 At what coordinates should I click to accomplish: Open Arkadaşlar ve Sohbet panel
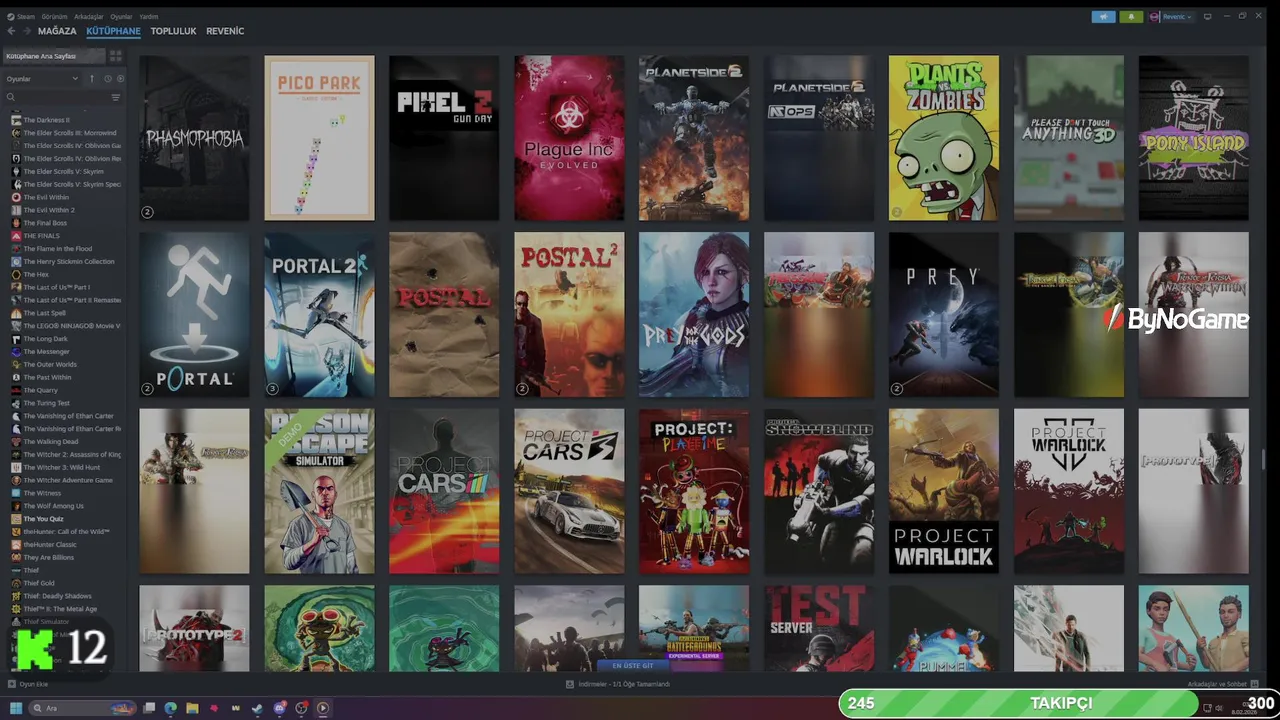click(x=1222, y=684)
